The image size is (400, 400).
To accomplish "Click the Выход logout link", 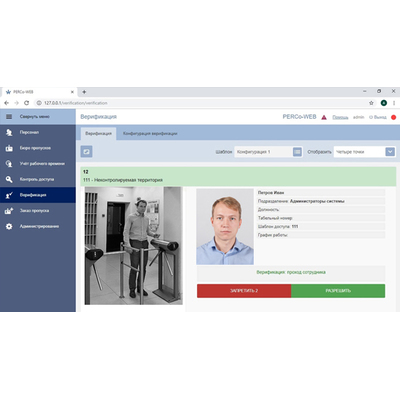I will point(378,117).
